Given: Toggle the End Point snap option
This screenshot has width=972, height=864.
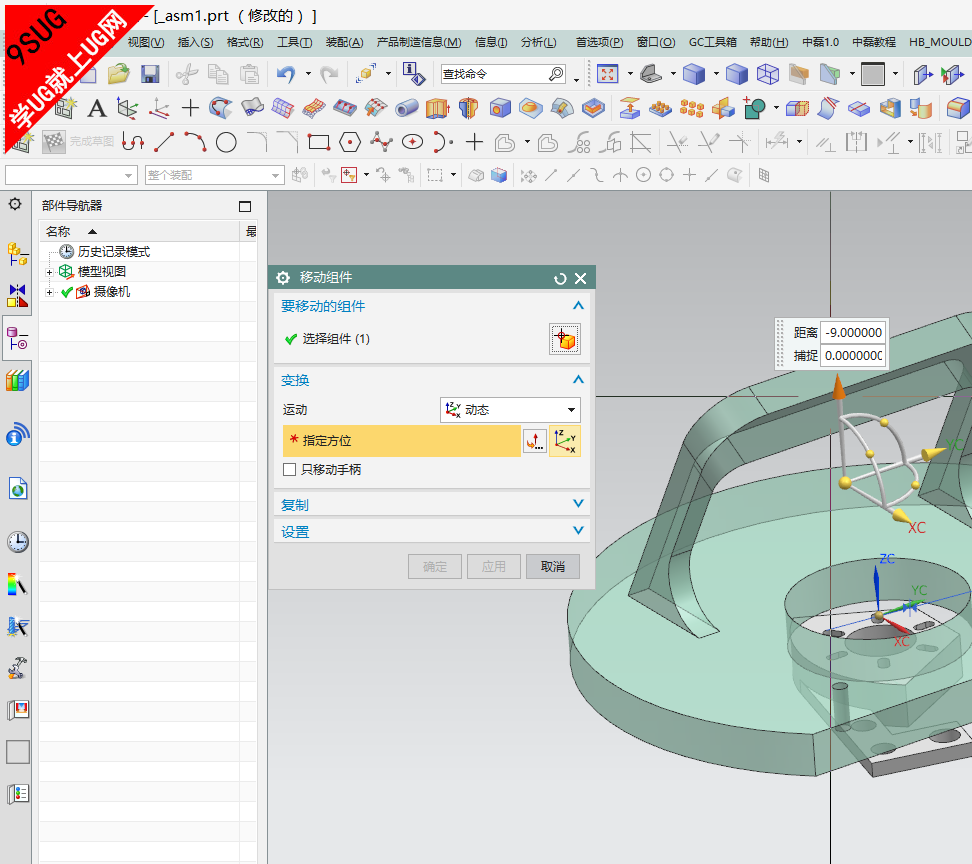Looking at the screenshot, I should click(551, 175).
